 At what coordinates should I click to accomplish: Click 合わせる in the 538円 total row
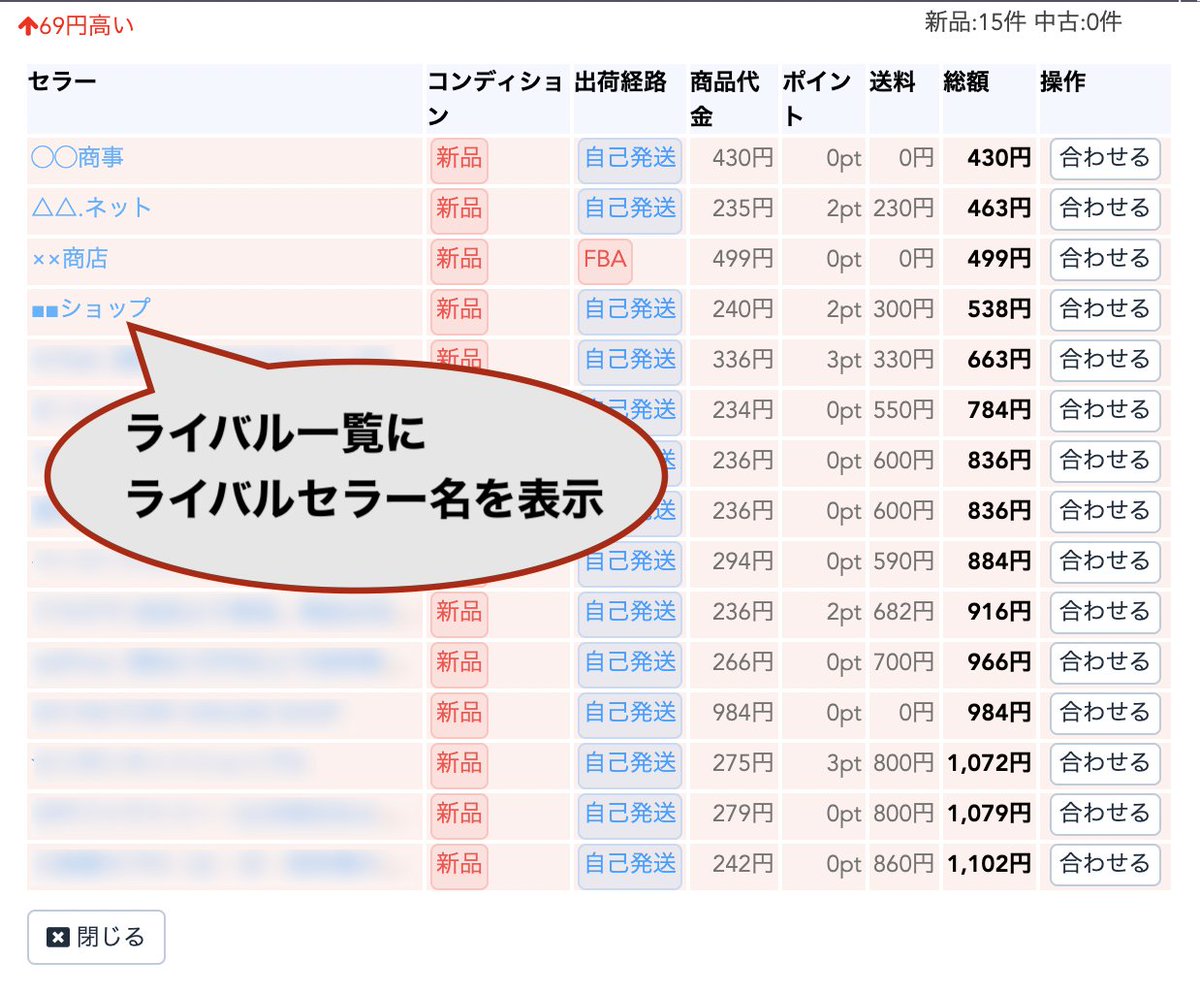[x=1105, y=309]
